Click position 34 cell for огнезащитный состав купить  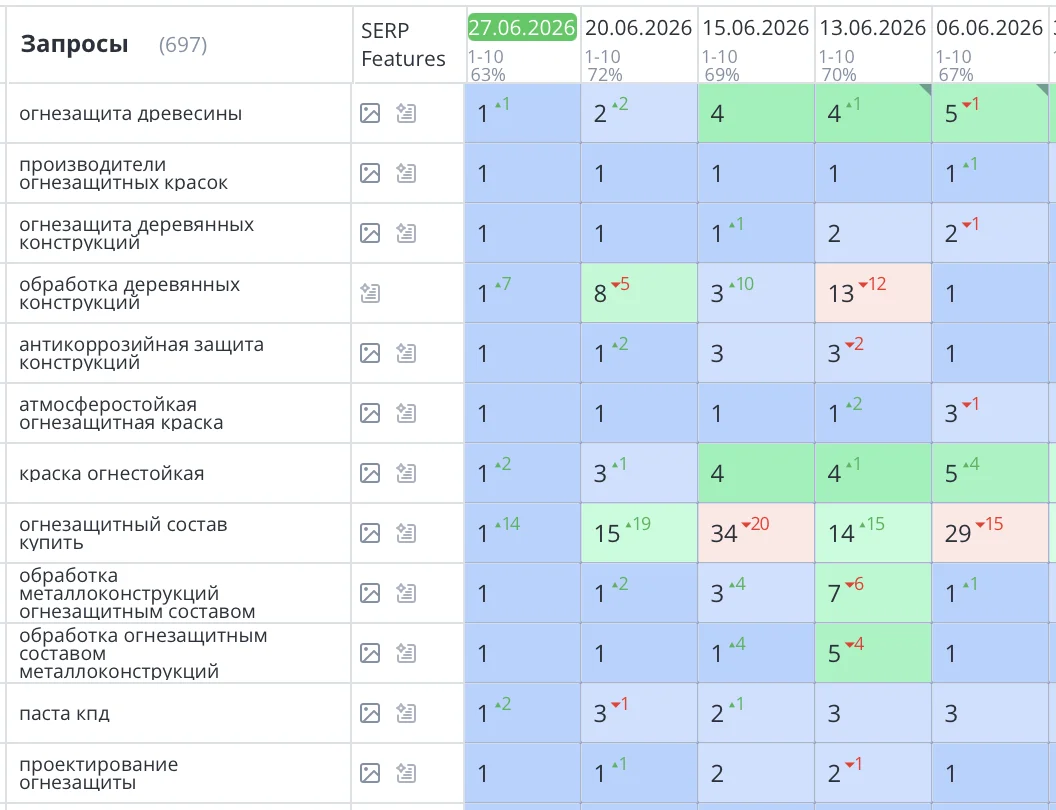pyautogui.click(x=756, y=533)
